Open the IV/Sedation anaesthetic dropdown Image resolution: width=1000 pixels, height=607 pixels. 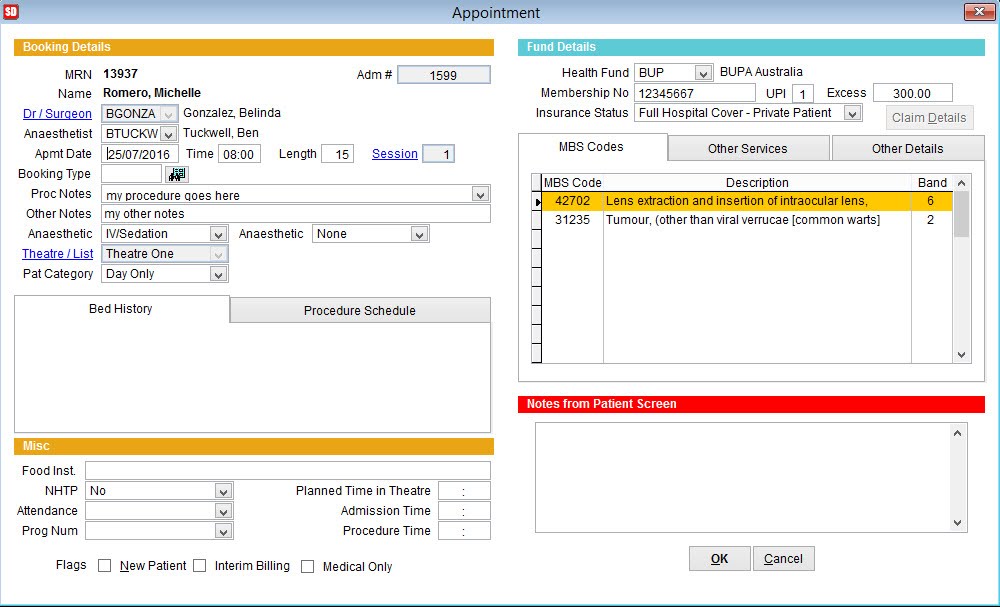coord(218,234)
